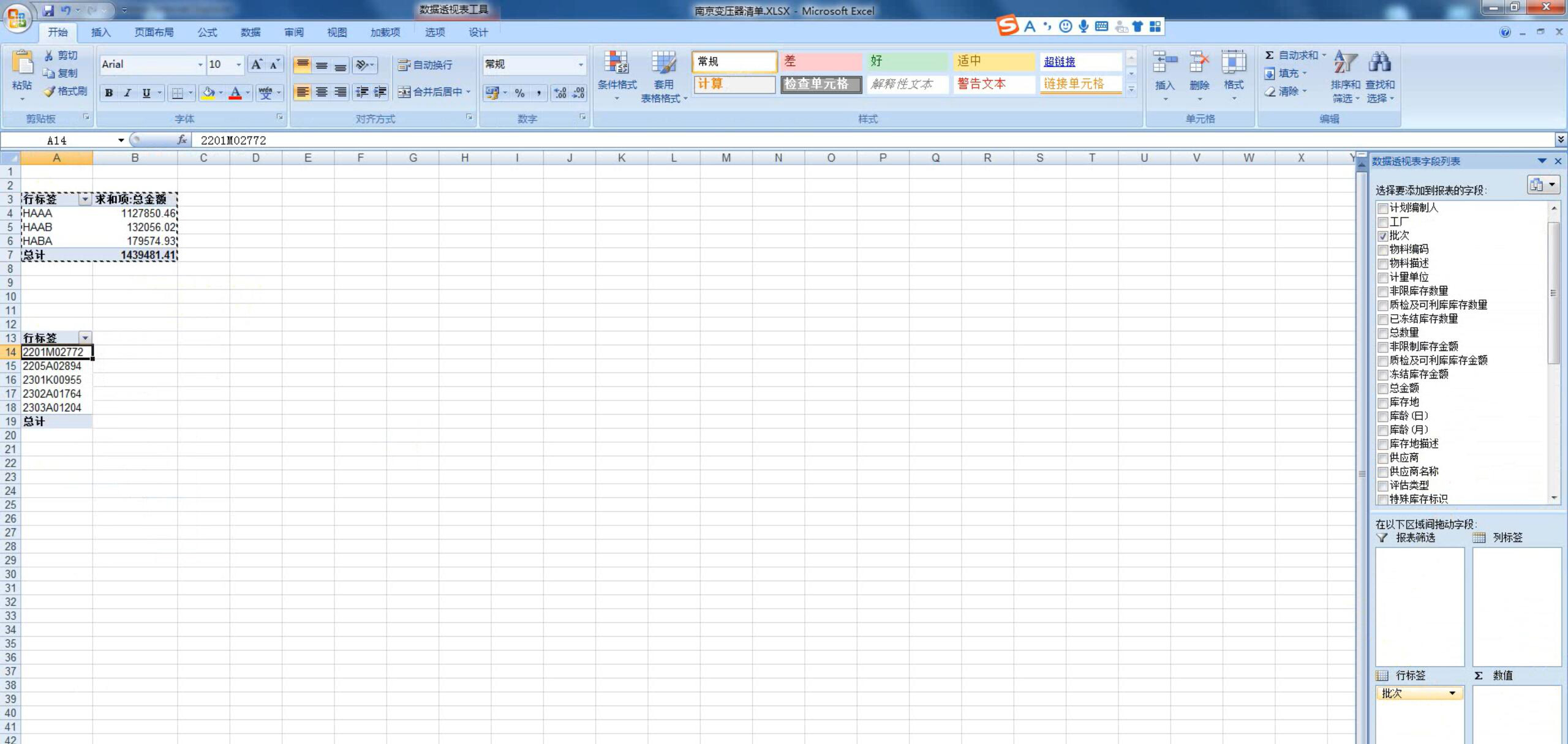Apply the 警告文本 cell style
1568x744 pixels.
point(993,85)
